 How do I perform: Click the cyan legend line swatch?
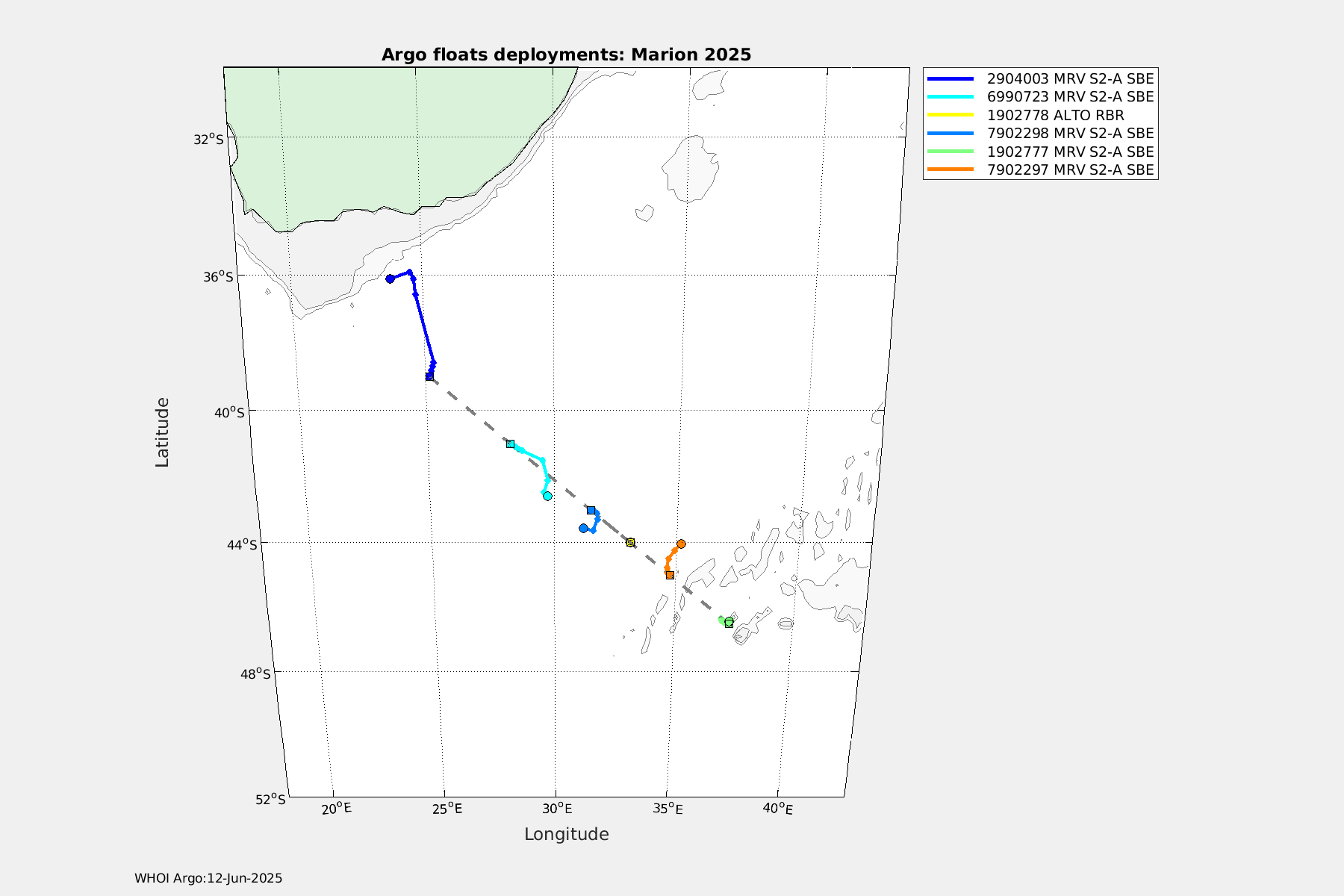951,97
